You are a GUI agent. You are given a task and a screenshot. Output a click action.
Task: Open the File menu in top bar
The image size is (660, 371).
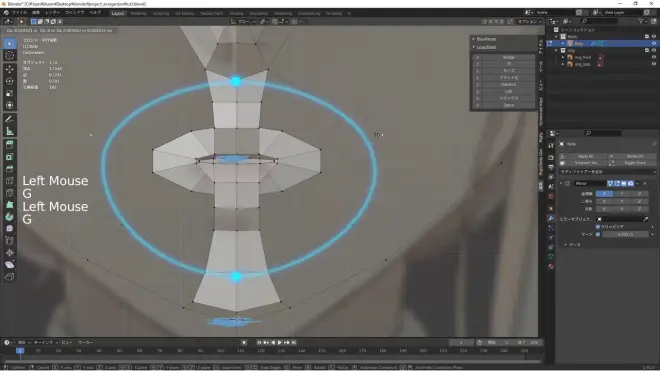19,13
